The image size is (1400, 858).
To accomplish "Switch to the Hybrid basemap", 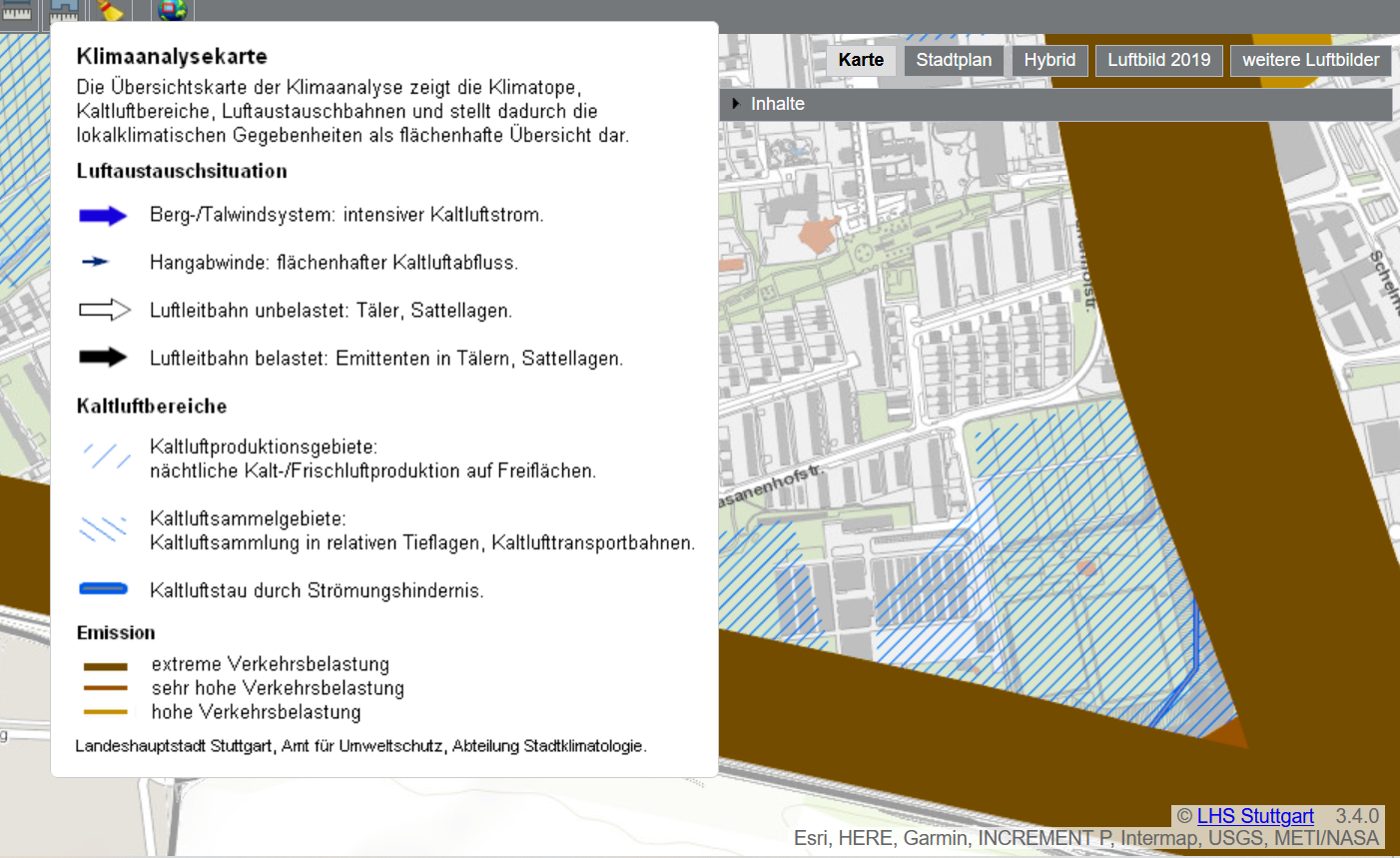I will pyautogui.click(x=1050, y=60).
